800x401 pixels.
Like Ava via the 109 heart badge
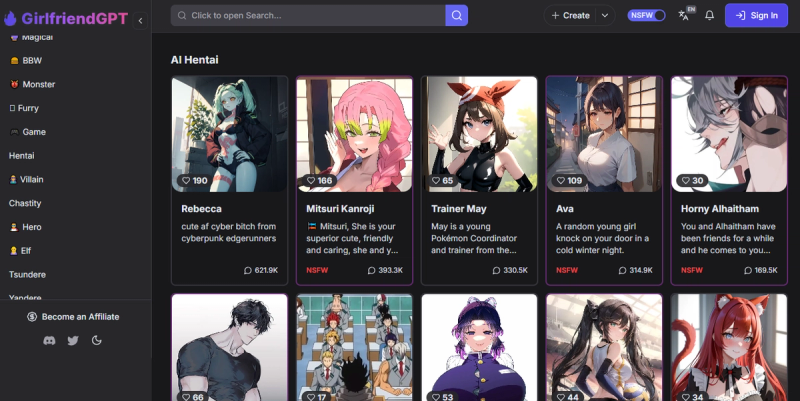[569, 180]
